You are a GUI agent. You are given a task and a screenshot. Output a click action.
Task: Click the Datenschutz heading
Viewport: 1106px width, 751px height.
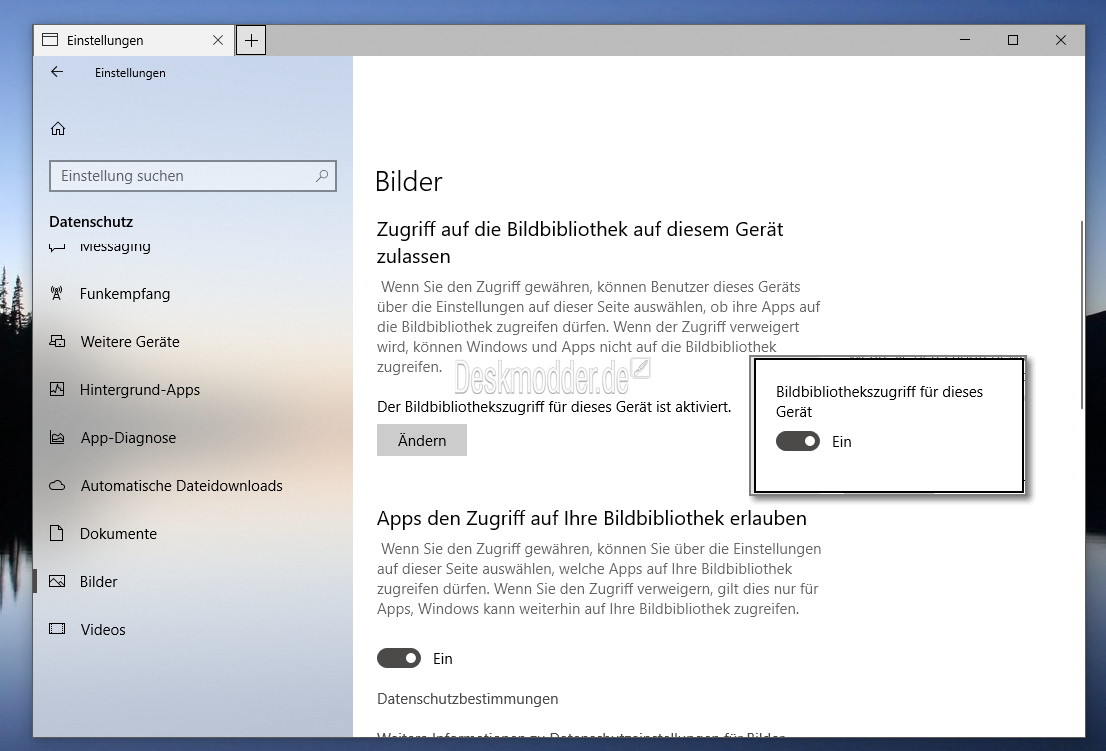pyautogui.click(x=91, y=221)
